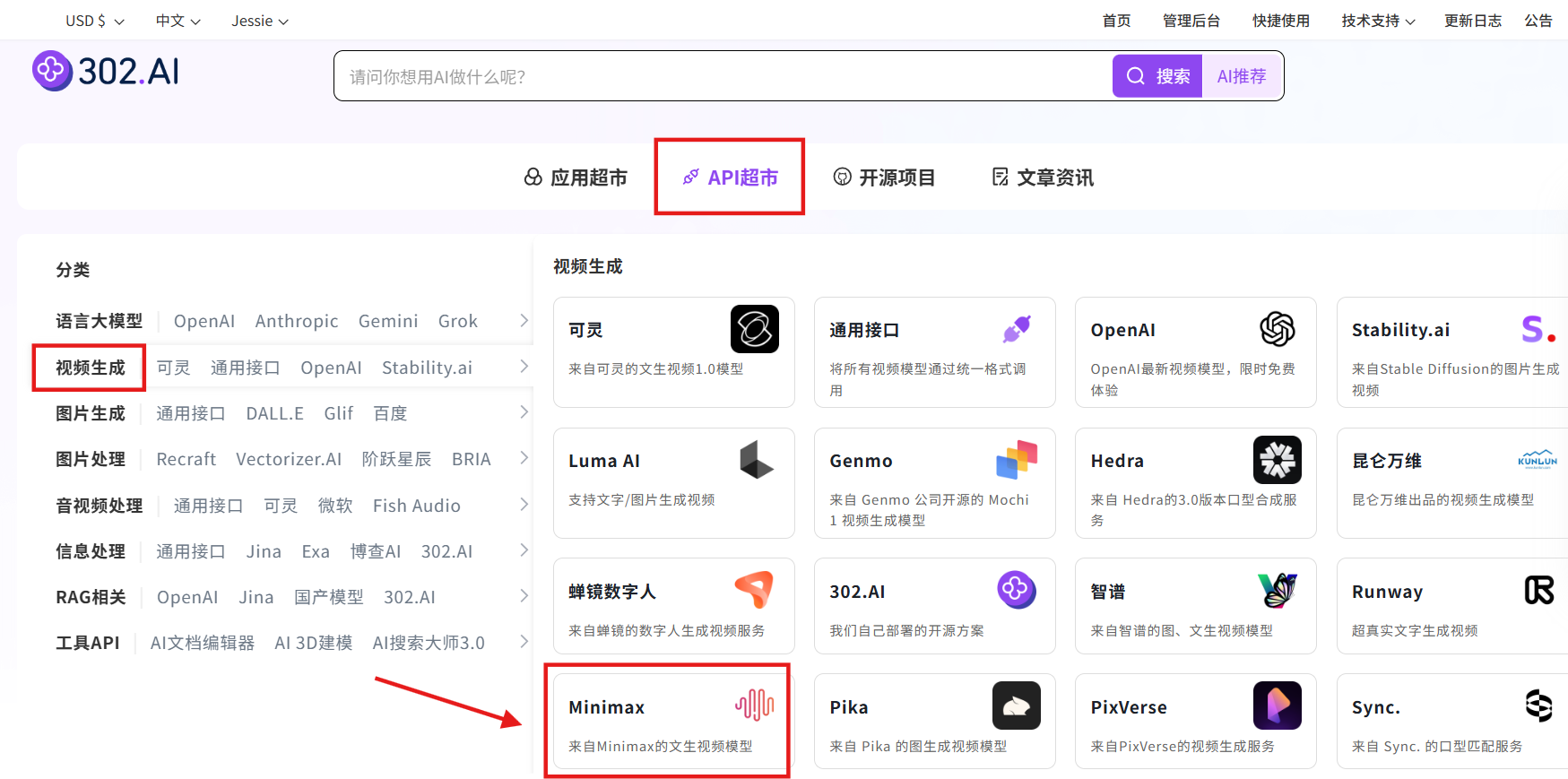Click the Luma AI logo icon
Screen dimensions: 1568x779
[x=756, y=459]
